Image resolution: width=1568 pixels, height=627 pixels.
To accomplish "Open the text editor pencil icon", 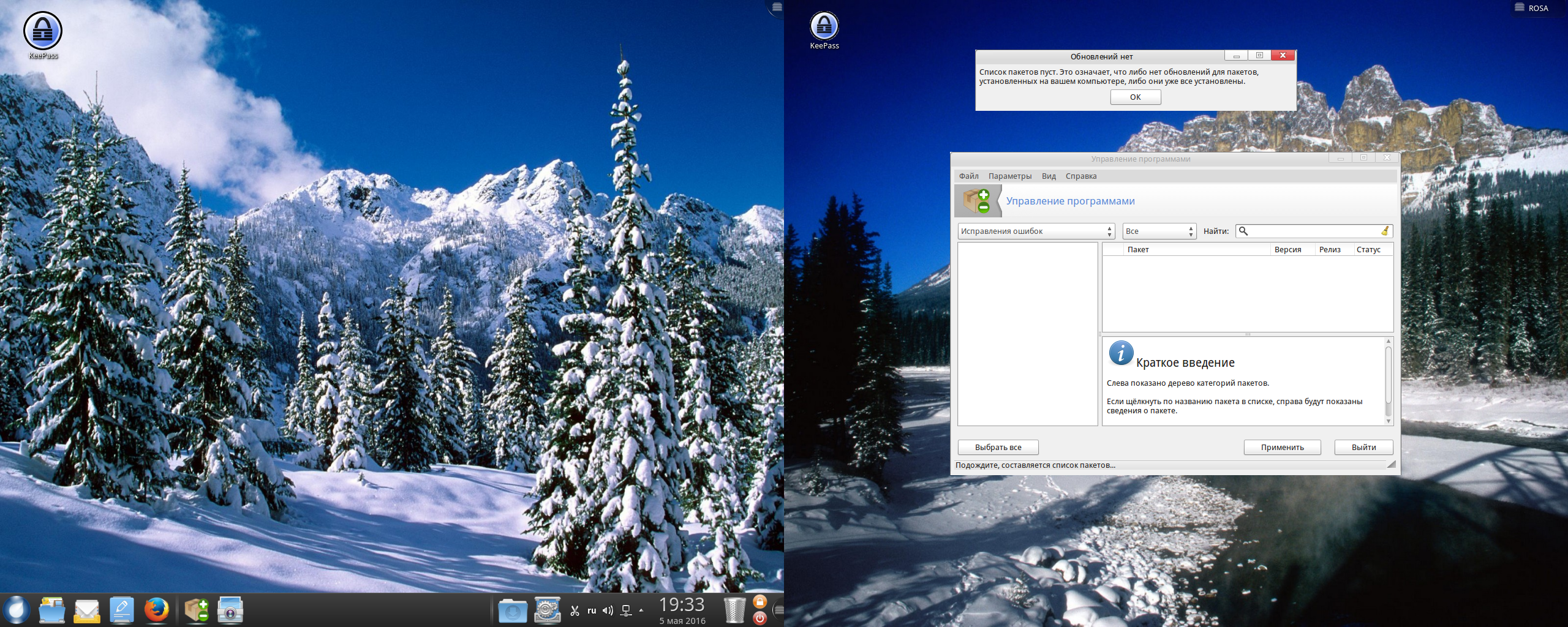I will 122,610.
